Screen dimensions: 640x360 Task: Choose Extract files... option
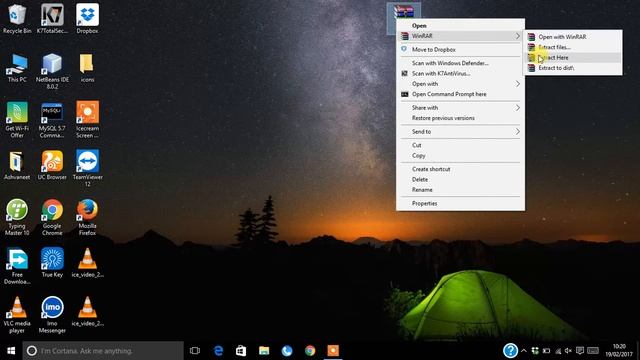(x=573, y=47)
